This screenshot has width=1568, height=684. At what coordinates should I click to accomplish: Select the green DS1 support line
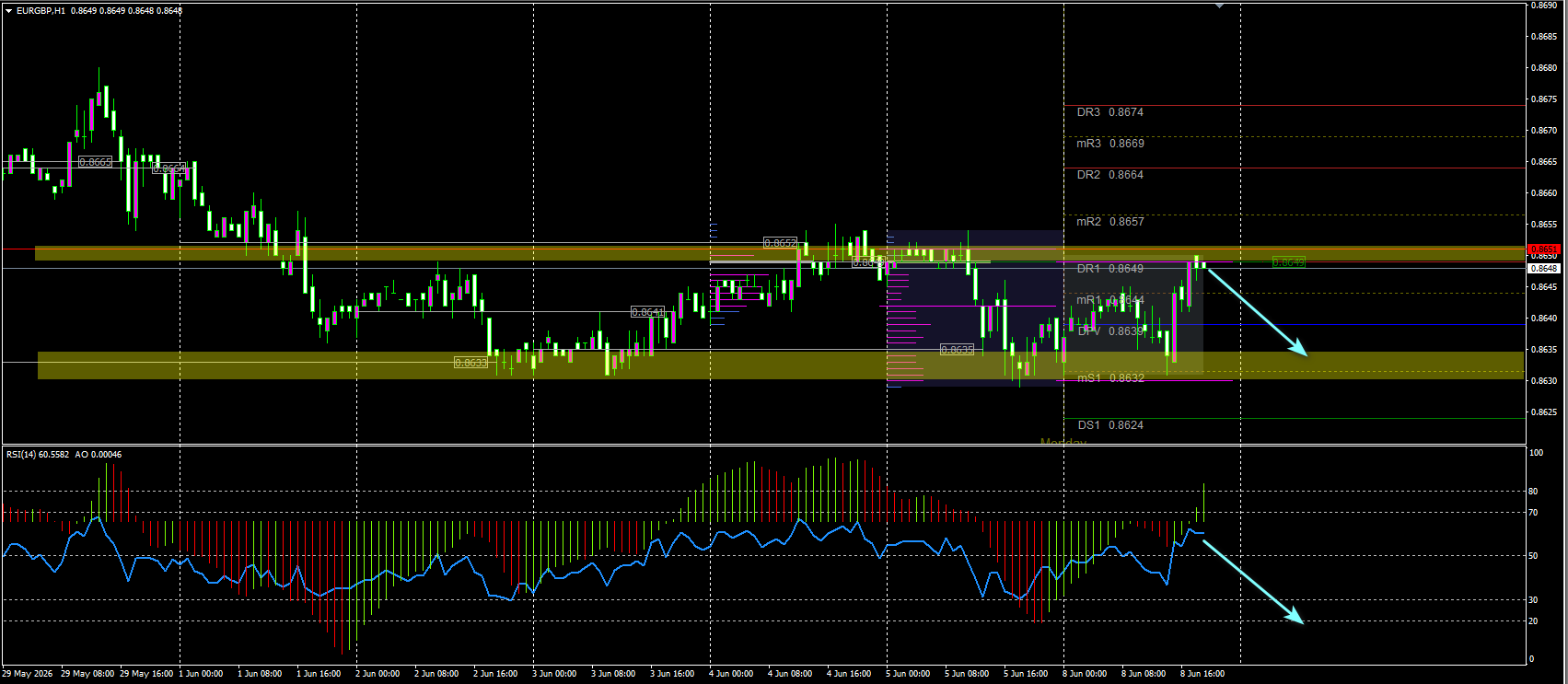[x=1294, y=418]
